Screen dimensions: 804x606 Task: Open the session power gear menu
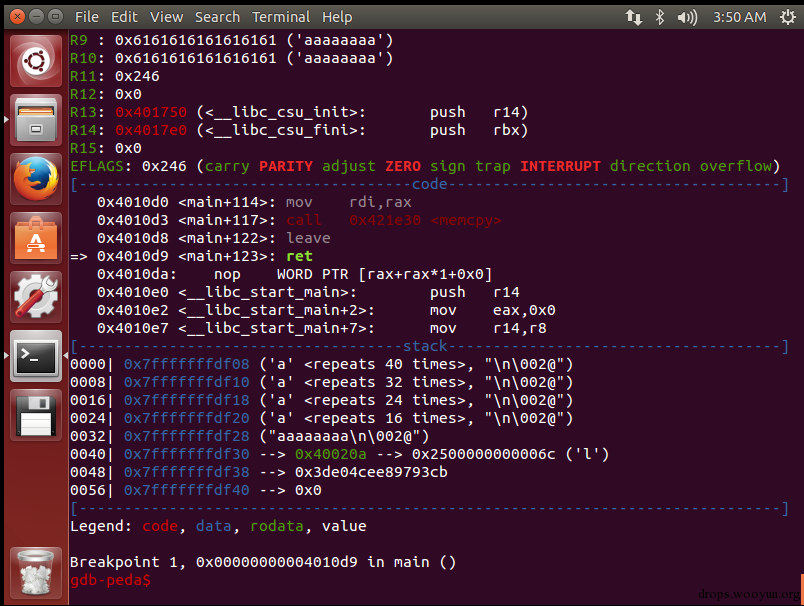coord(788,17)
